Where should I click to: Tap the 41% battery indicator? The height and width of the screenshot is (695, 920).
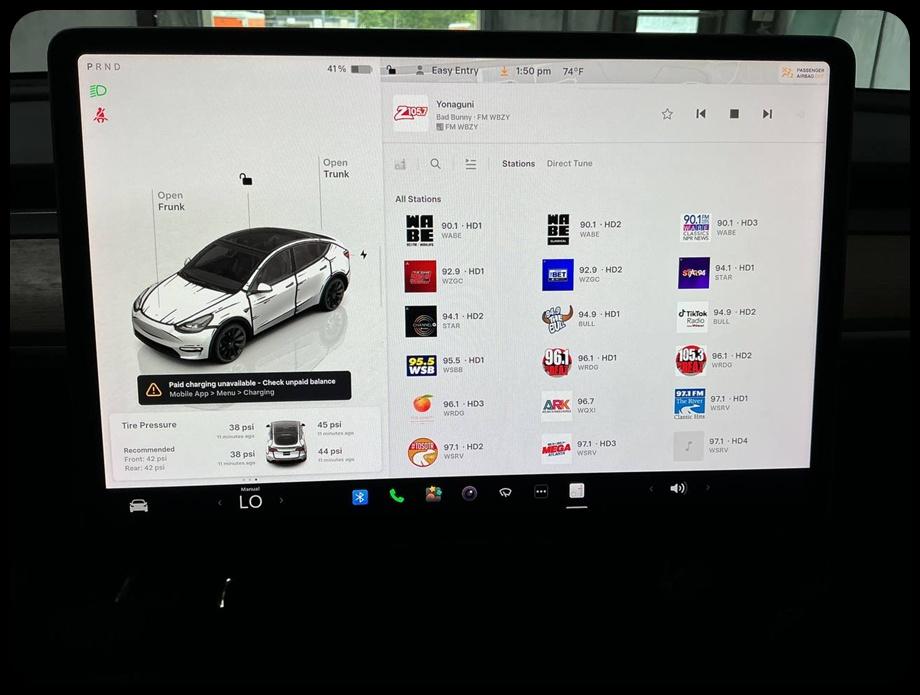click(x=349, y=69)
